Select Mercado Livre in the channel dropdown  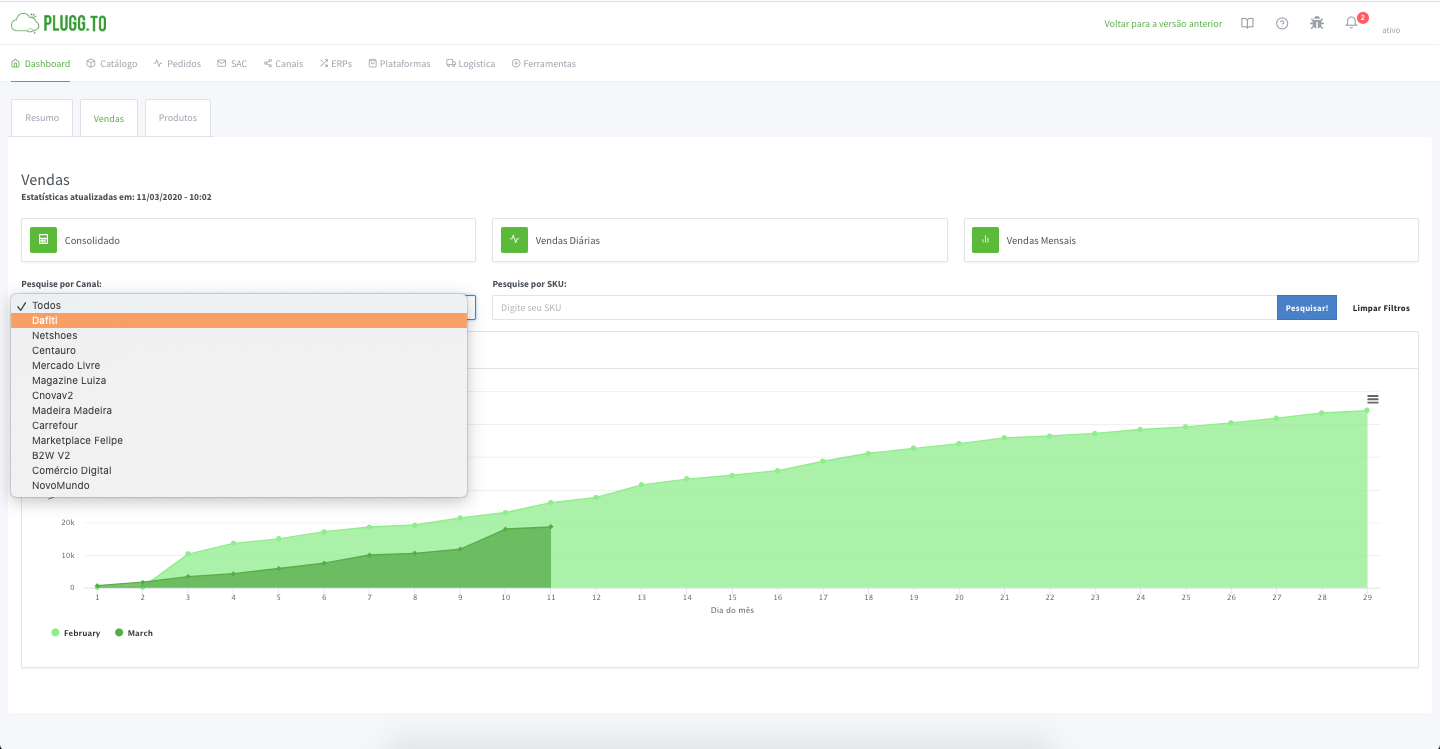66,365
